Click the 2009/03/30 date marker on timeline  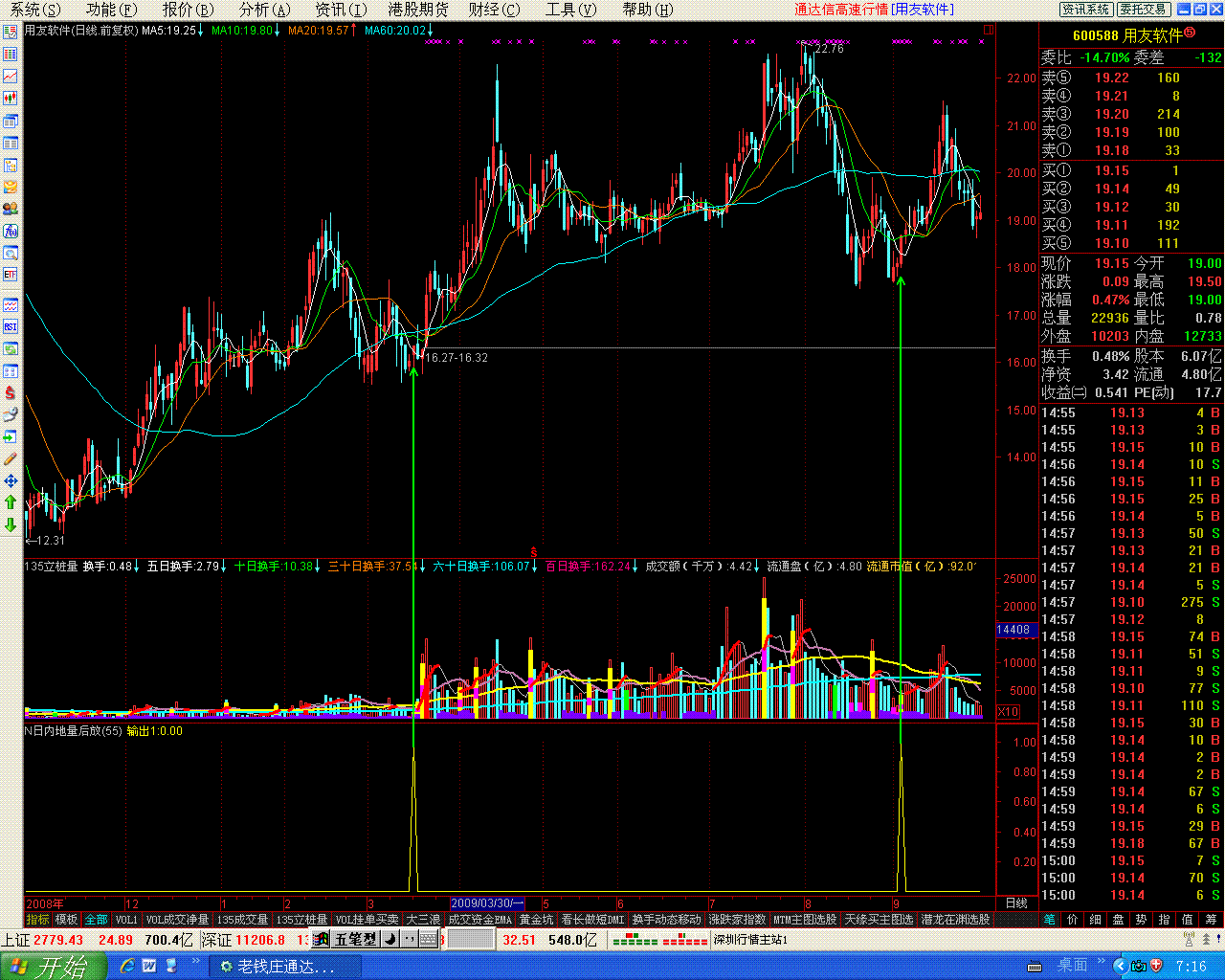[x=487, y=903]
